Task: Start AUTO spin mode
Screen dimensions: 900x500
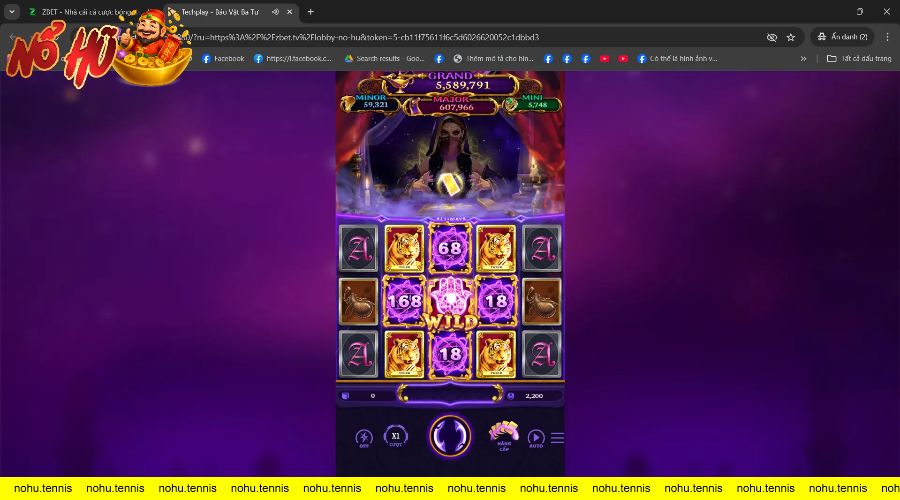Action: [536, 438]
